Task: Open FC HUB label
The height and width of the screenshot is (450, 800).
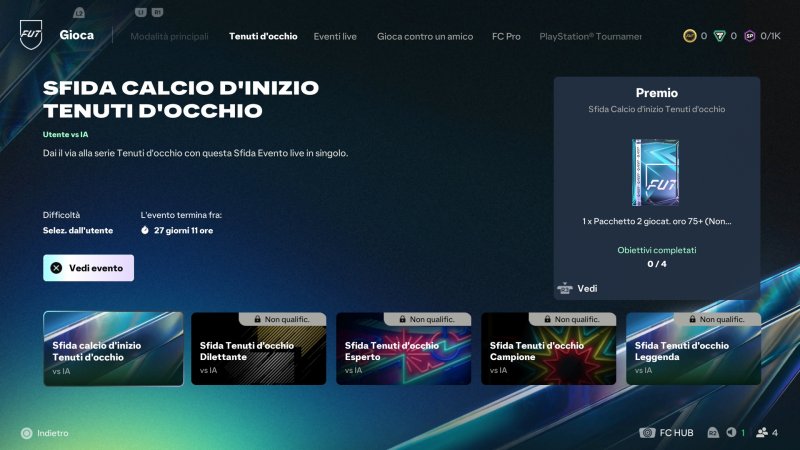Action: click(x=677, y=433)
